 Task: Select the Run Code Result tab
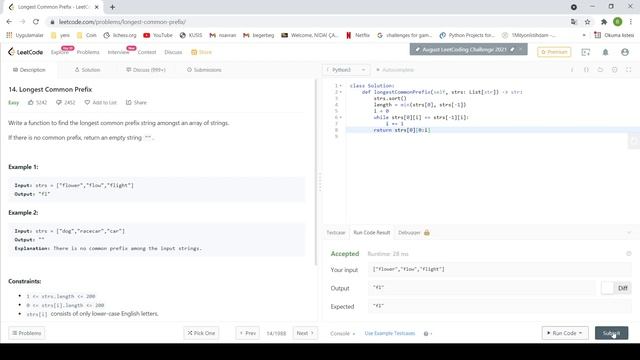(x=372, y=233)
